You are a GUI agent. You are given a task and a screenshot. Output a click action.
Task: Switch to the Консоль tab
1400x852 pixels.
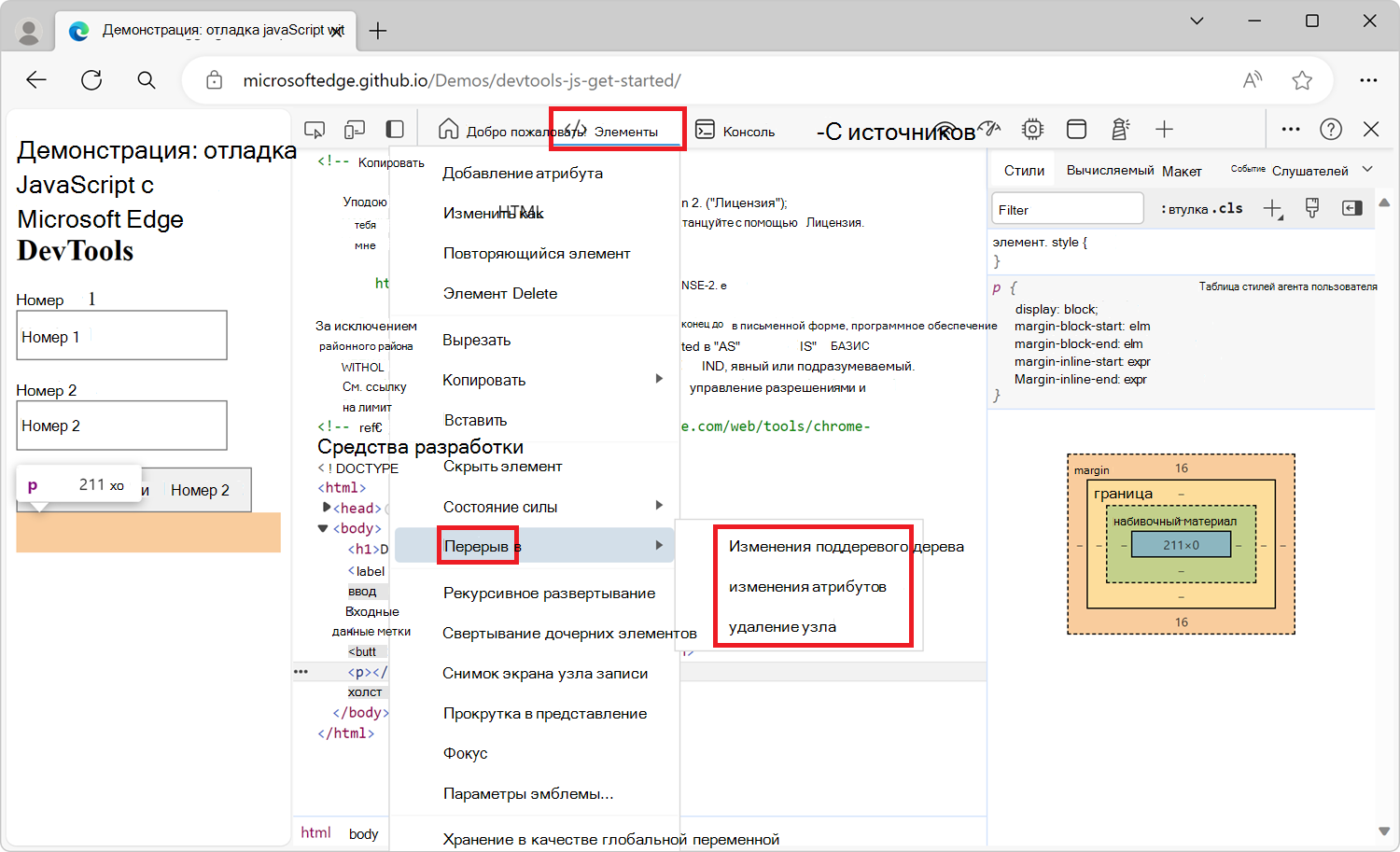pos(736,132)
